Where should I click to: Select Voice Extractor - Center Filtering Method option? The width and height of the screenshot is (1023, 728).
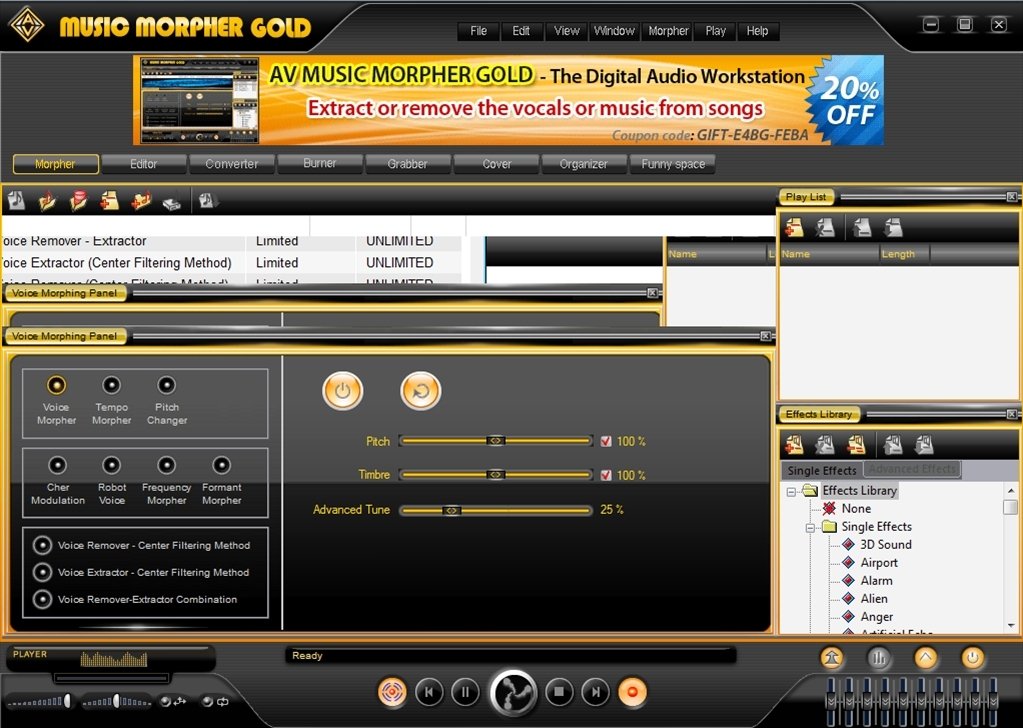(42, 572)
